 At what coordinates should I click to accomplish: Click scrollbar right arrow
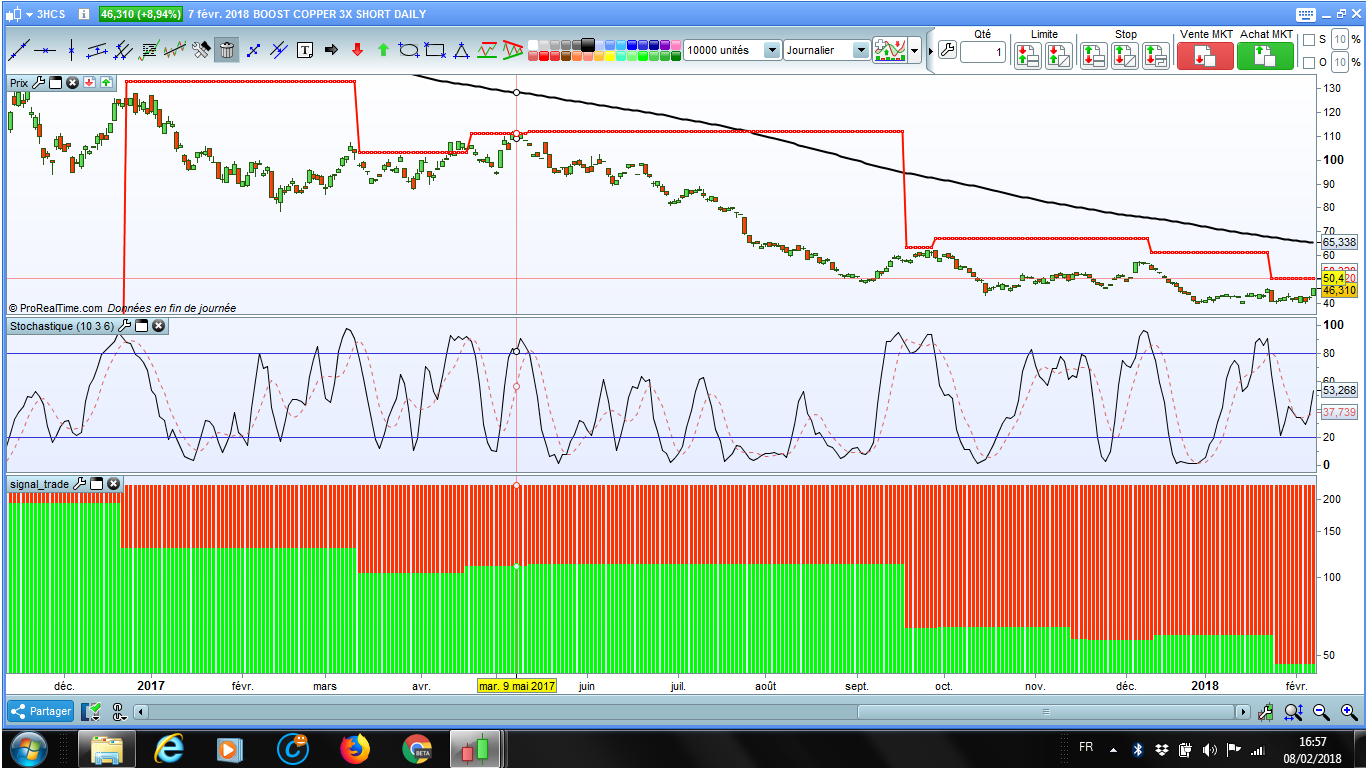(x=1243, y=712)
